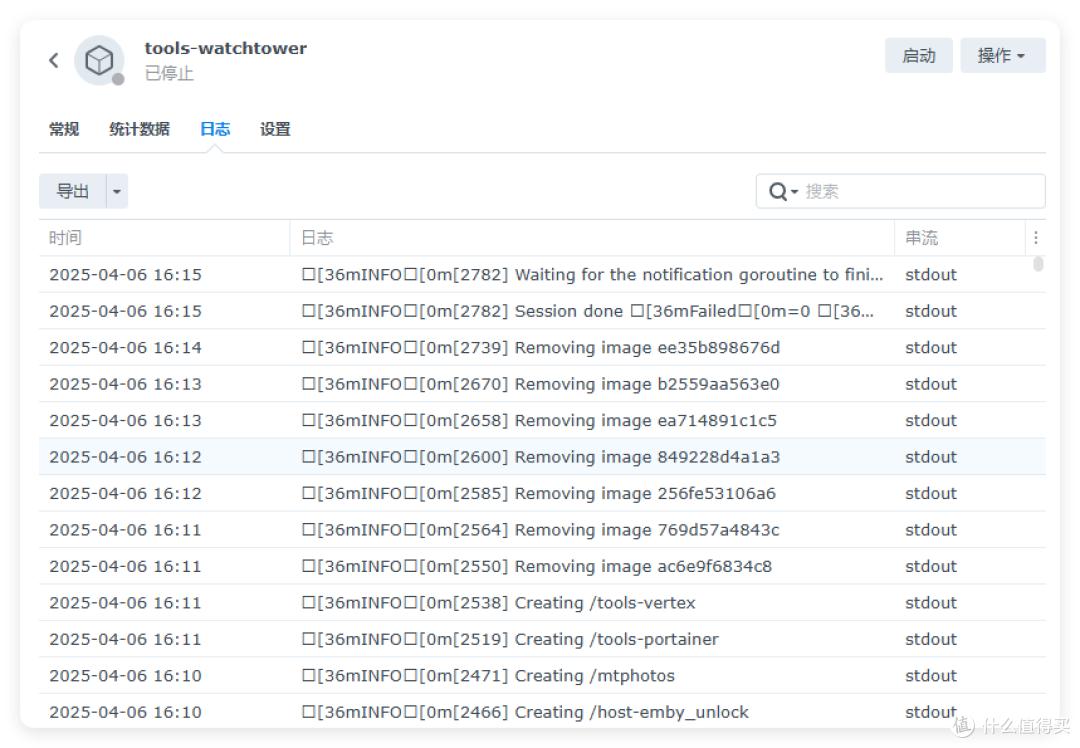
Task: Click the search magnifier icon
Action: click(x=778, y=191)
